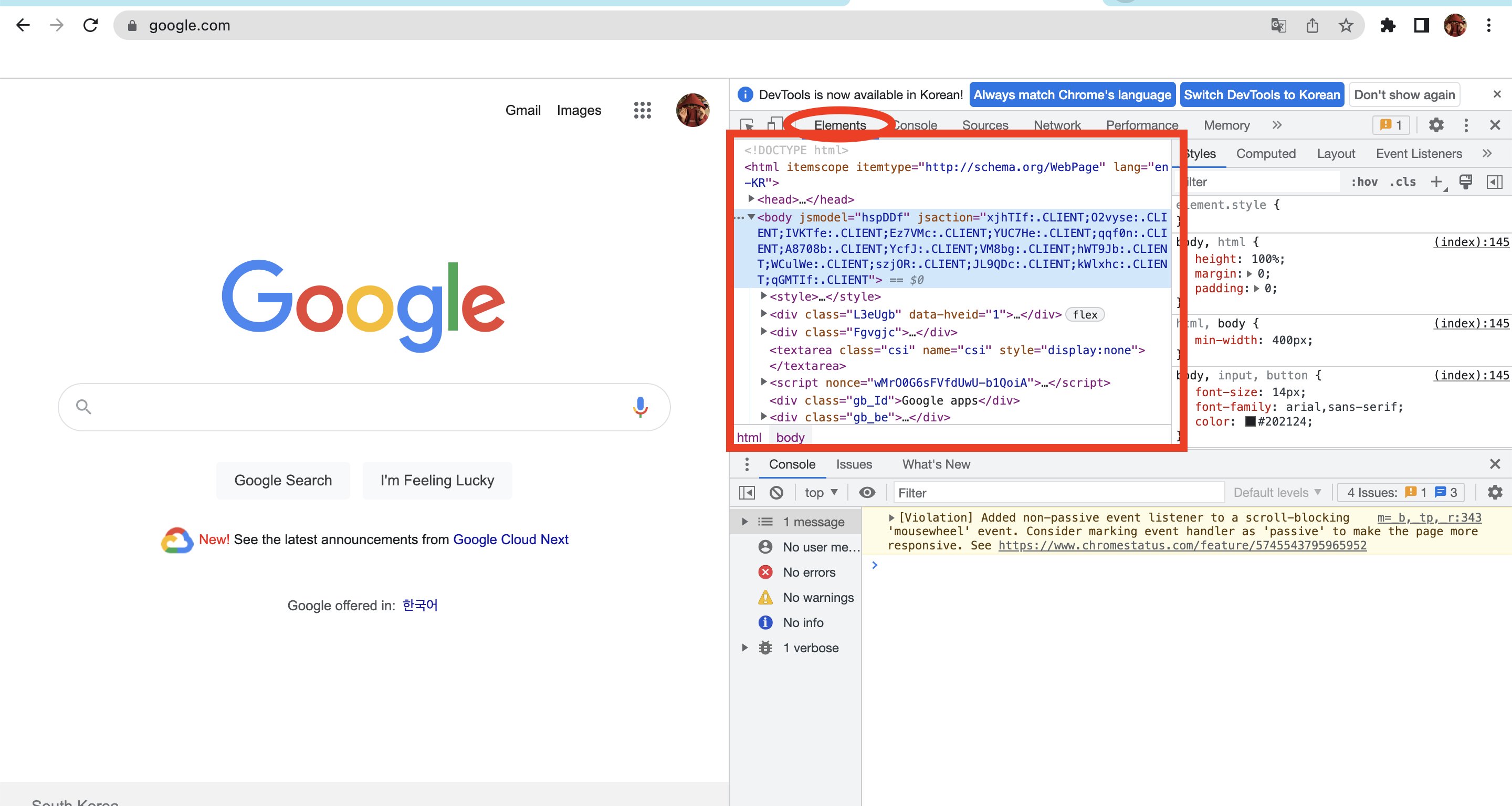Select the Computed styles tab
The height and width of the screenshot is (806, 1512).
pyautogui.click(x=1265, y=153)
